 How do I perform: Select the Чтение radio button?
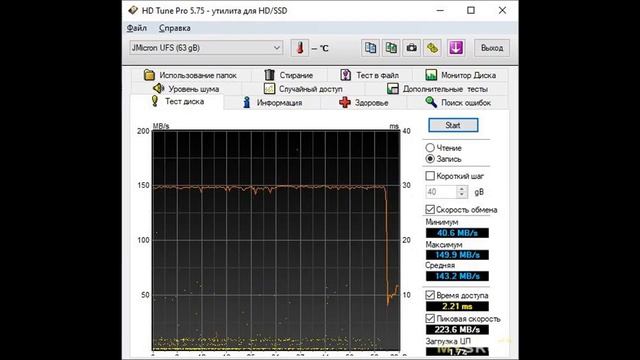click(430, 147)
